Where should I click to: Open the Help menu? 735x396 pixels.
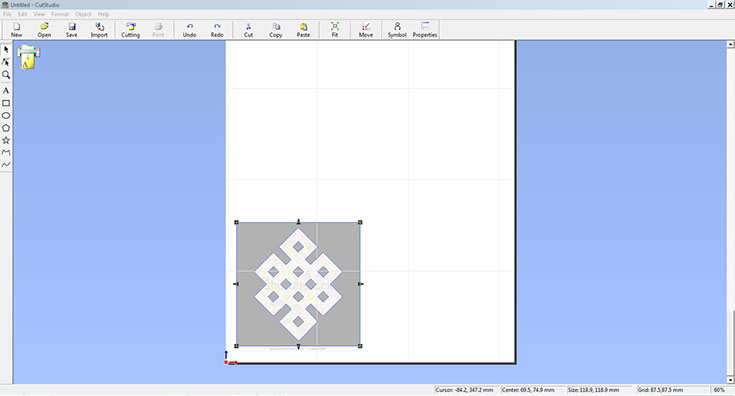point(103,14)
